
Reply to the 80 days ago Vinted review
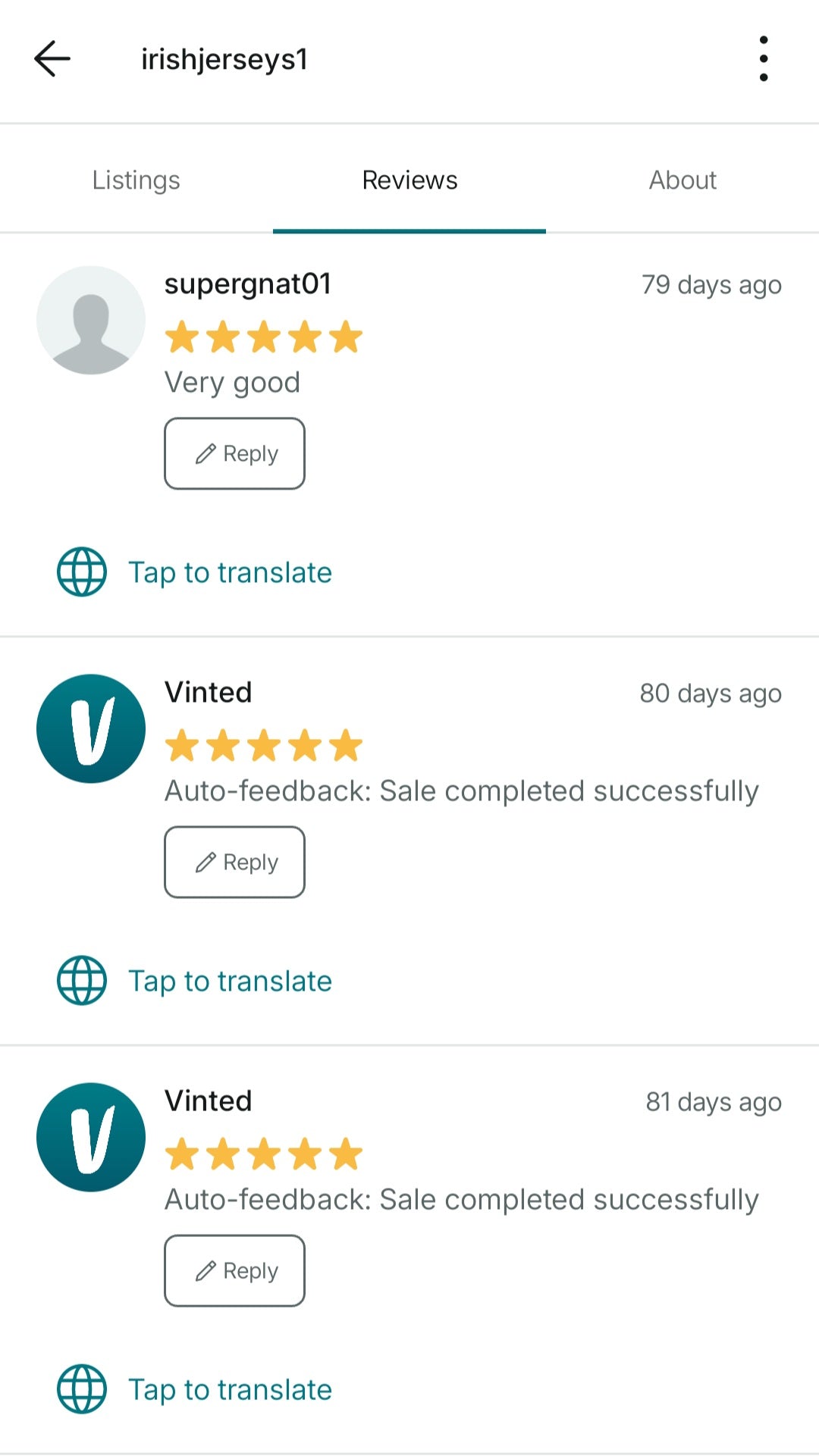pyautogui.click(x=234, y=862)
